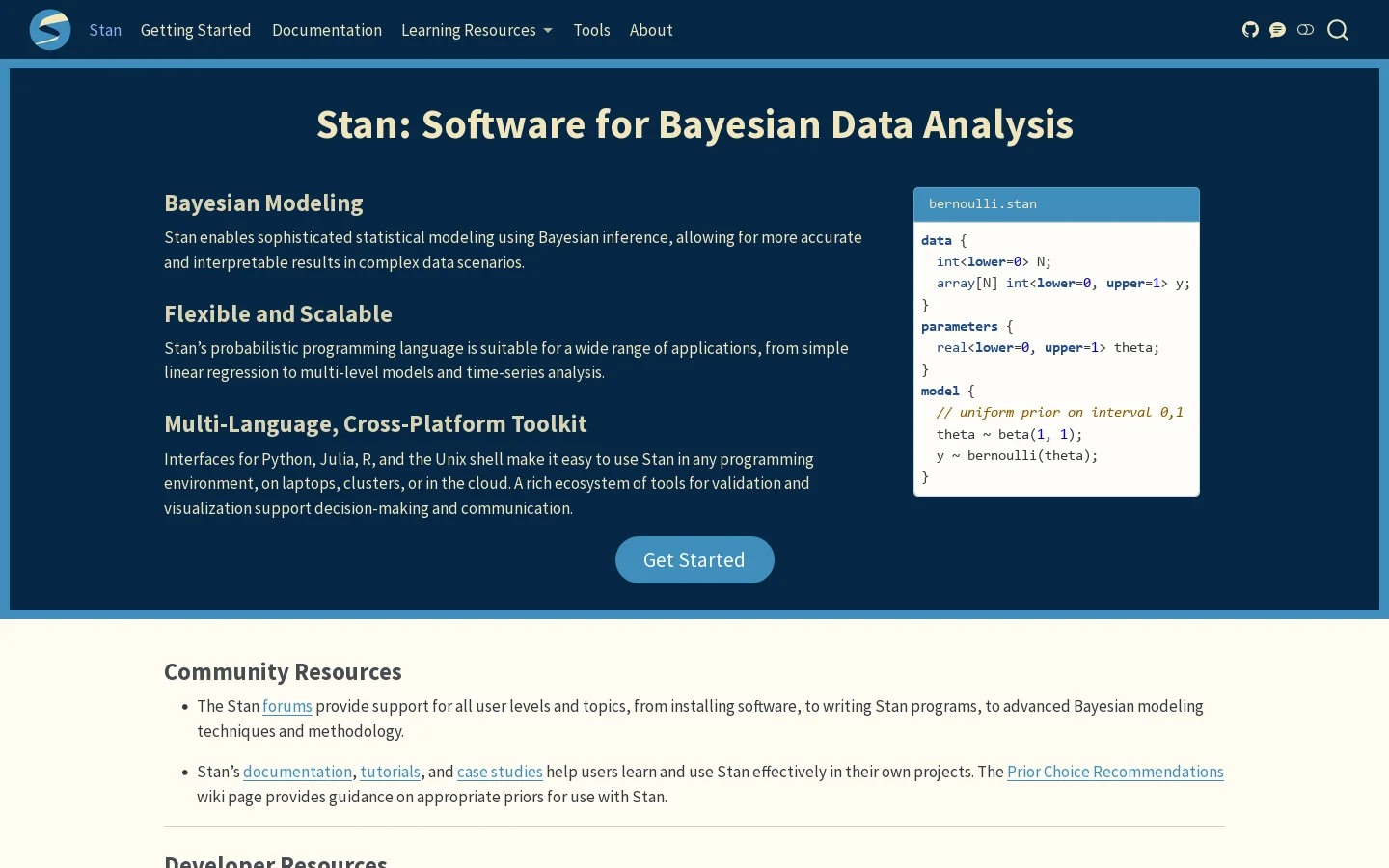
Task: Follow the tutorials link
Action: click(x=391, y=772)
